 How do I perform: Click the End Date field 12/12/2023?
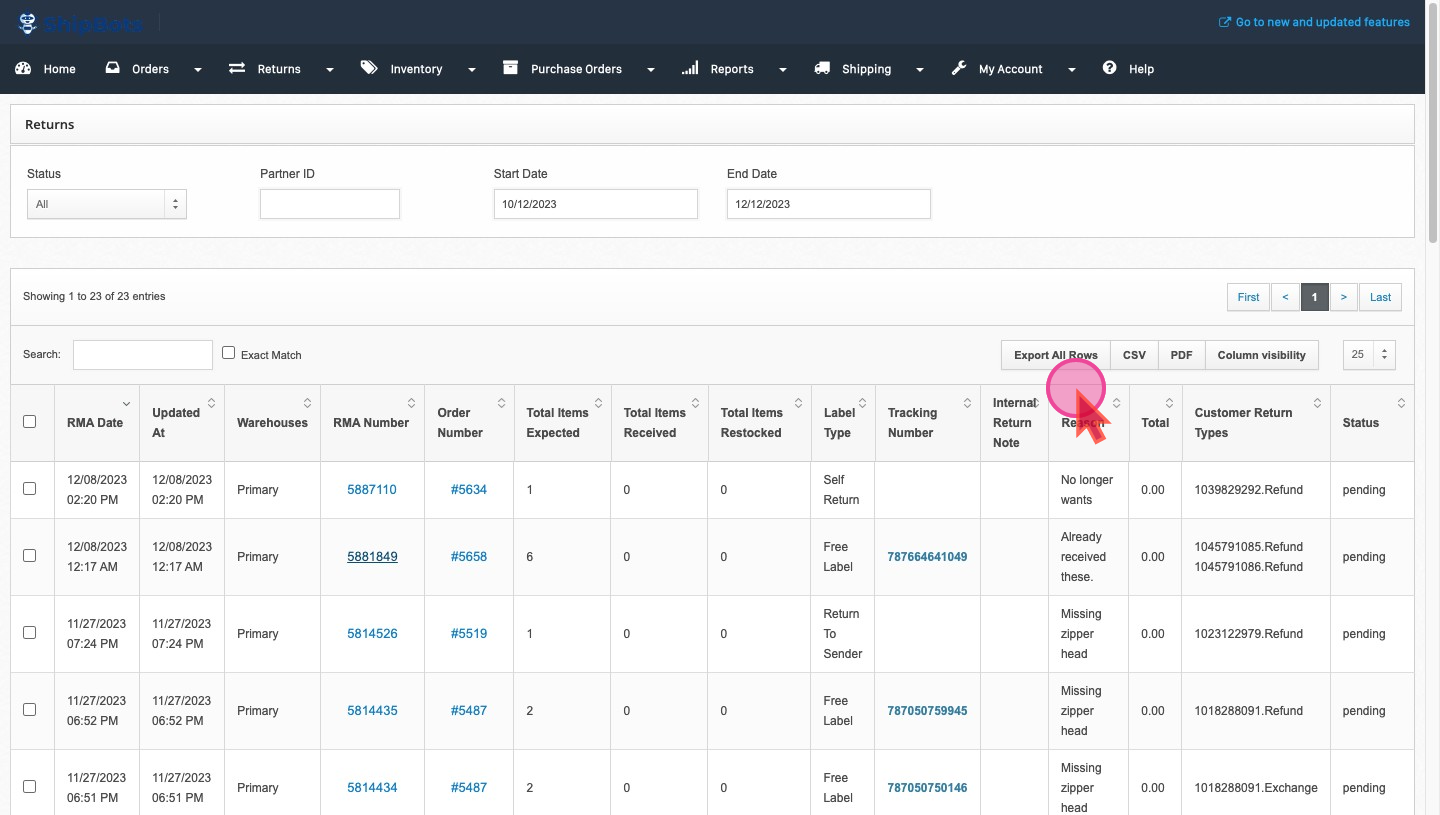tap(829, 204)
